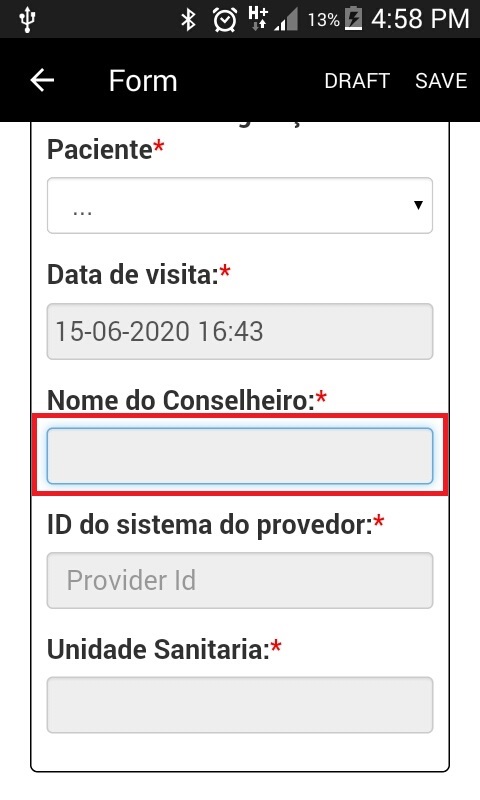
Task: Tap the Form title text
Action: click(143, 81)
